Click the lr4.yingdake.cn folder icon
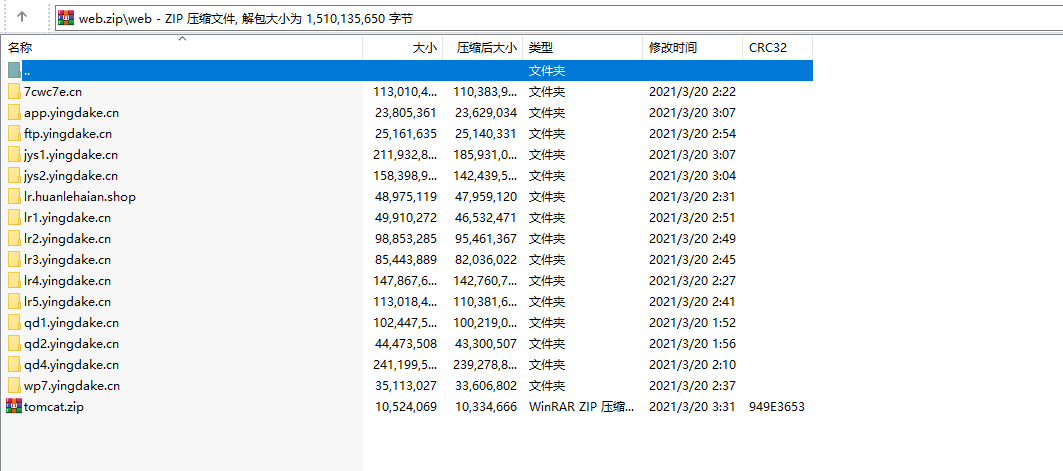Image resolution: width=1063 pixels, height=471 pixels. [x=14, y=281]
